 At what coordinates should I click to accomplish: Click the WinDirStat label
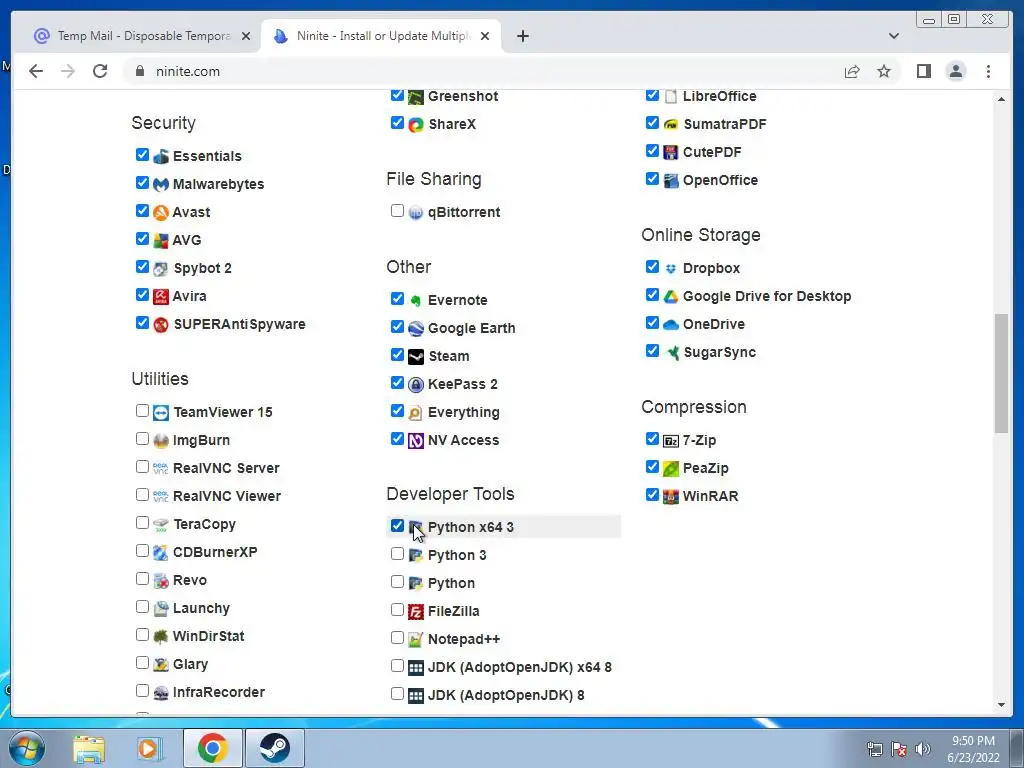pyautogui.click(x=208, y=636)
